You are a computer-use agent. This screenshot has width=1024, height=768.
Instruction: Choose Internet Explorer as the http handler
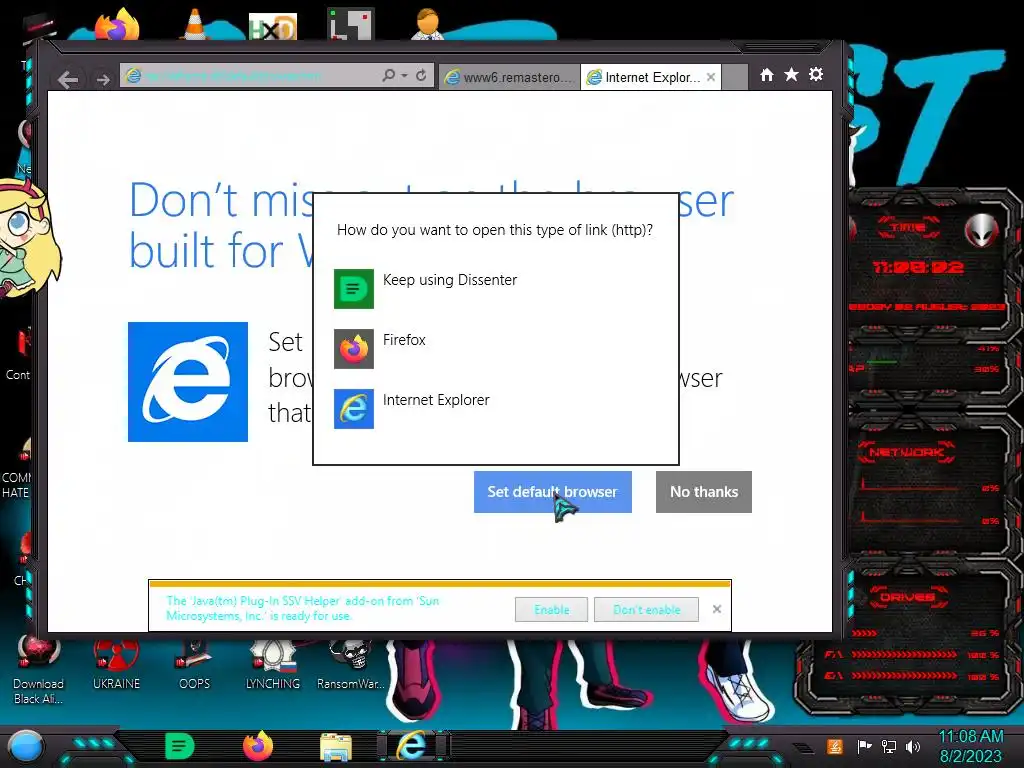pos(496,408)
